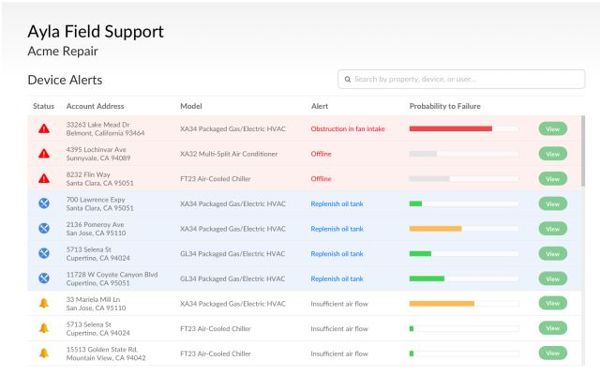The height and width of the screenshot is (376, 600).
Task: Click bell icon for 15513 Golden State Rd
Action: coord(44,353)
